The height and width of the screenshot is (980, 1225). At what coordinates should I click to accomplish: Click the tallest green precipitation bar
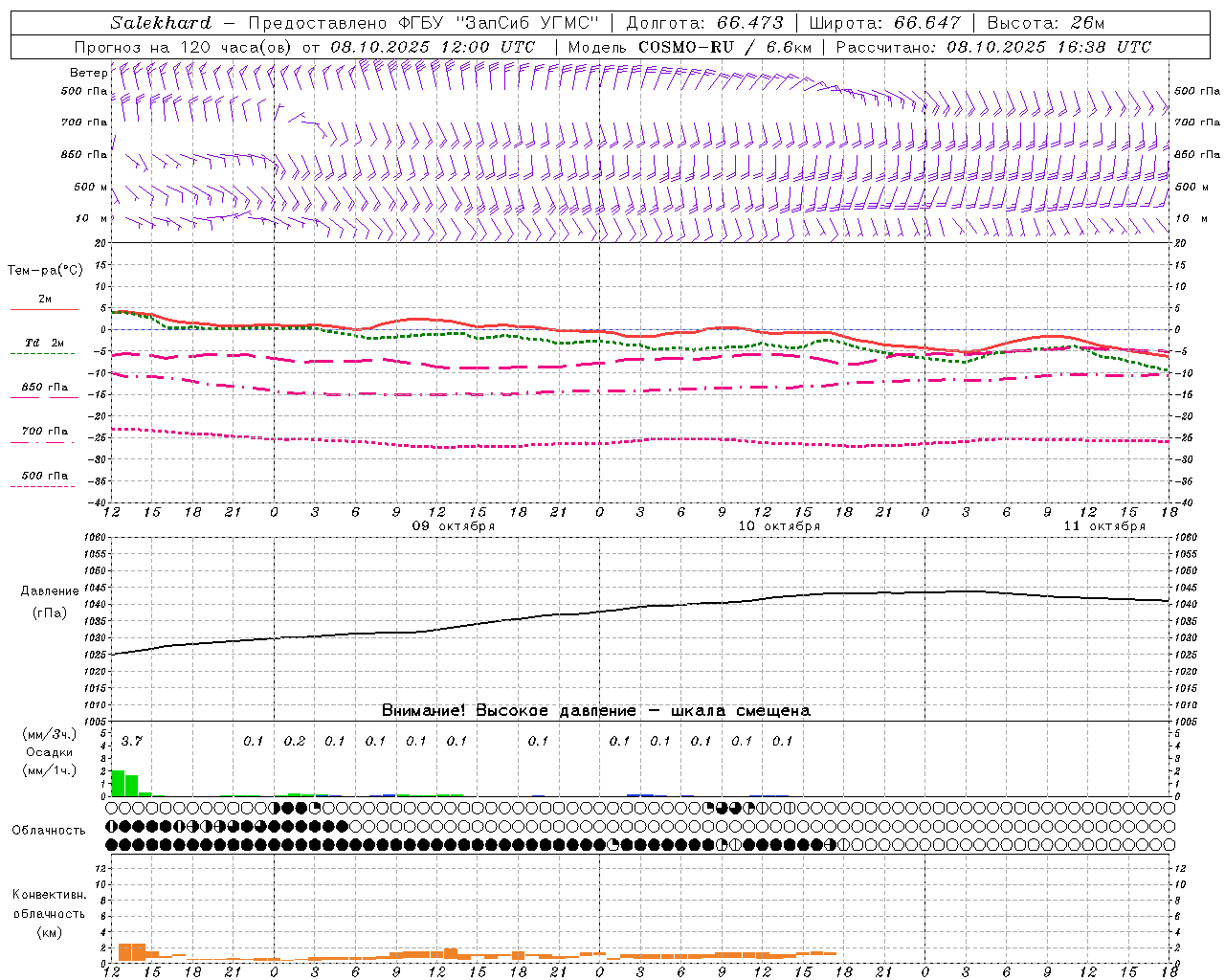(118, 783)
